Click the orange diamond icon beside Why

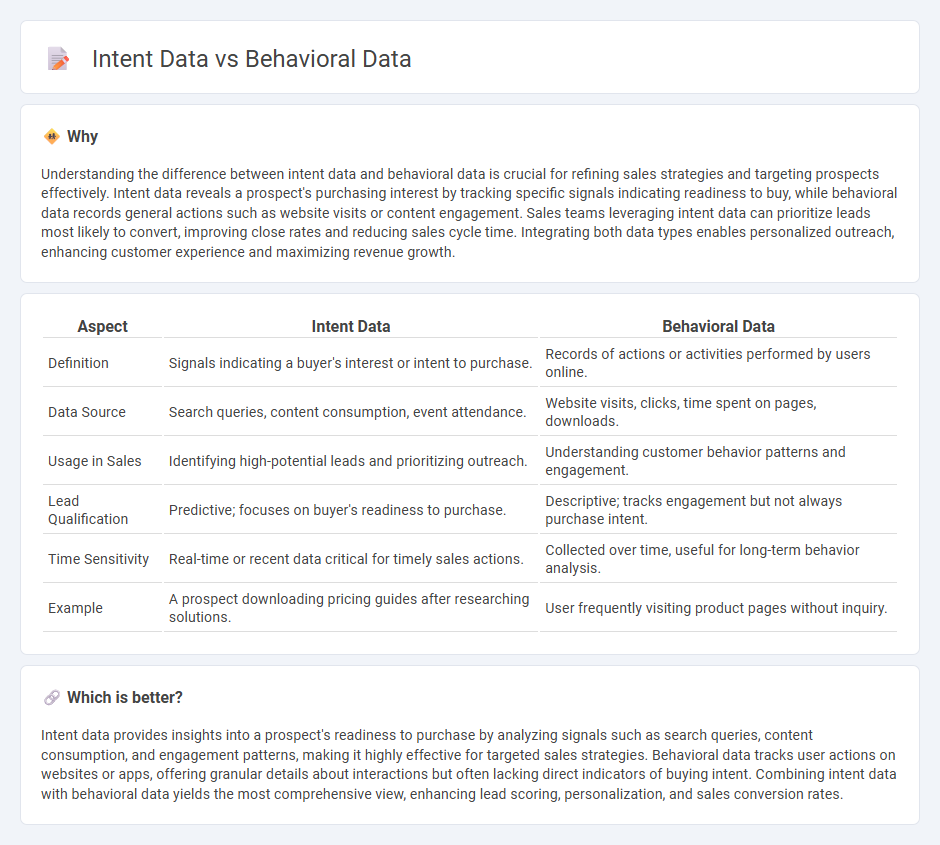[52, 137]
